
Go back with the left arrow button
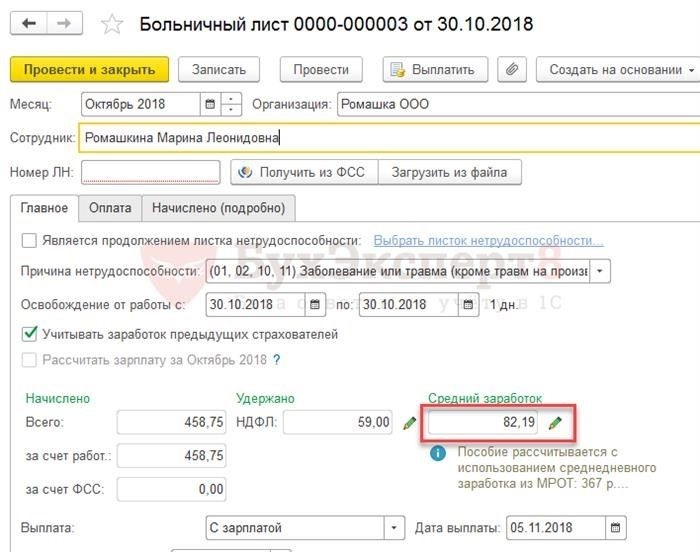coord(29,23)
